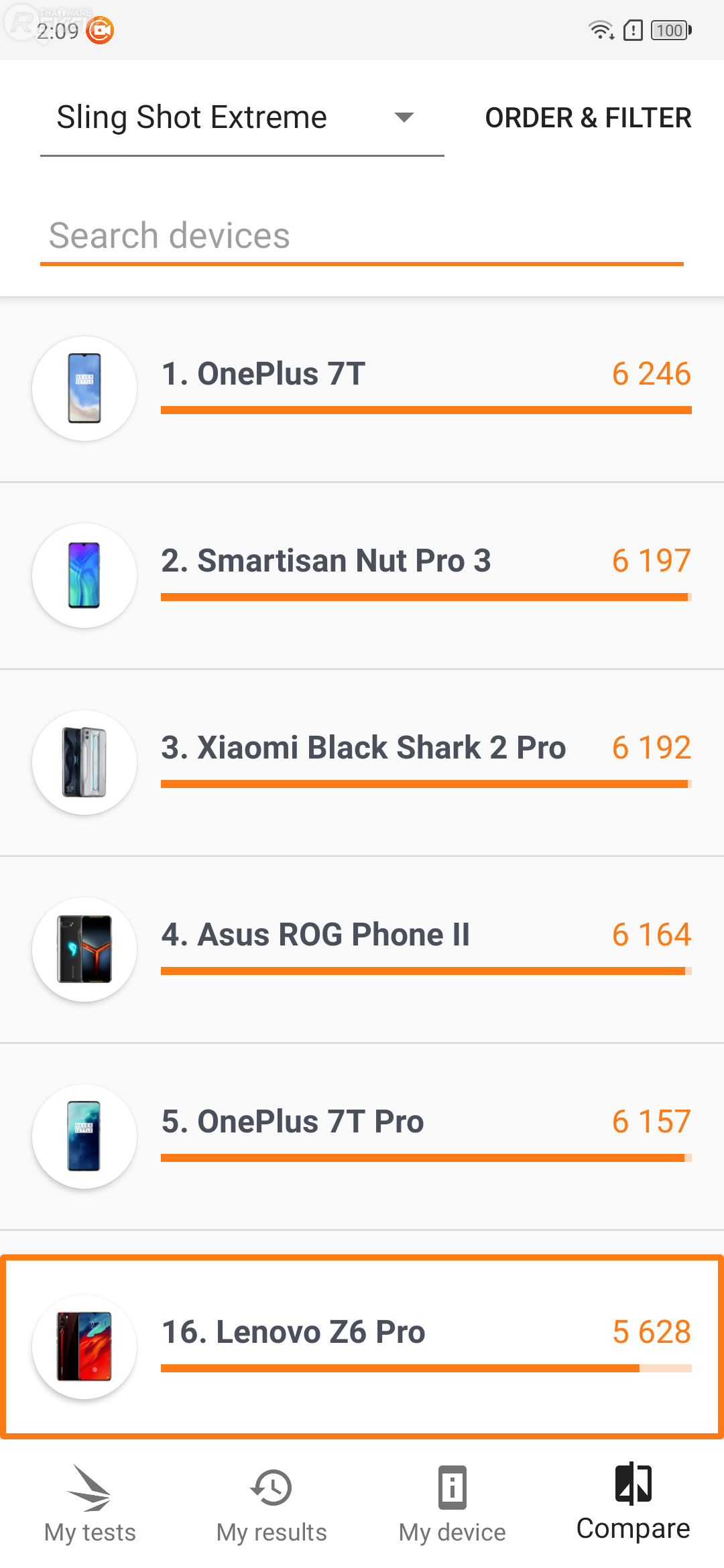The image size is (724, 1568).
Task: Open the My results history icon
Action: coord(271,1488)
